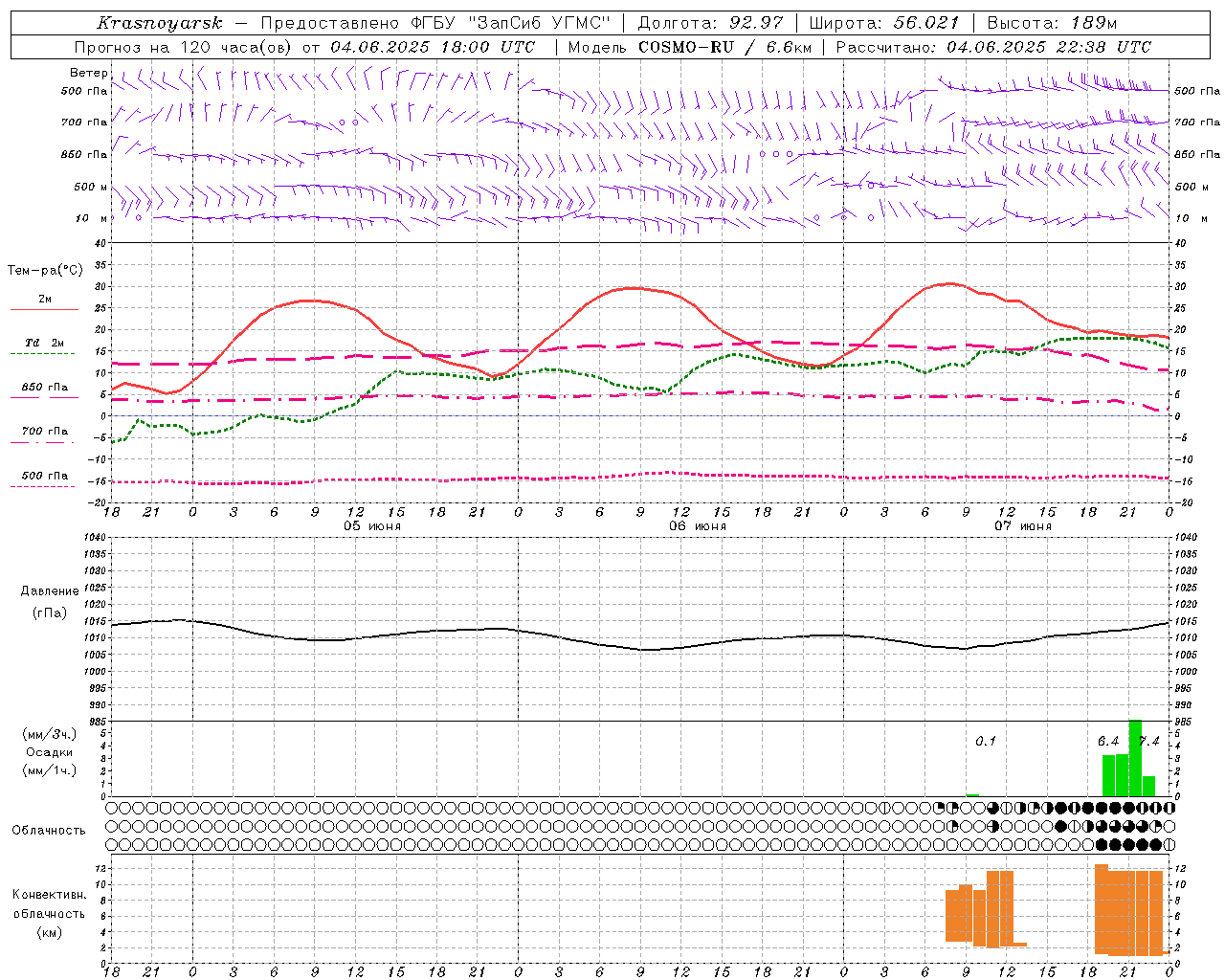Click the Krasnoyarsk station title
The width and height of the screenshot is (1225, 980).
click(x=160, y=23)
